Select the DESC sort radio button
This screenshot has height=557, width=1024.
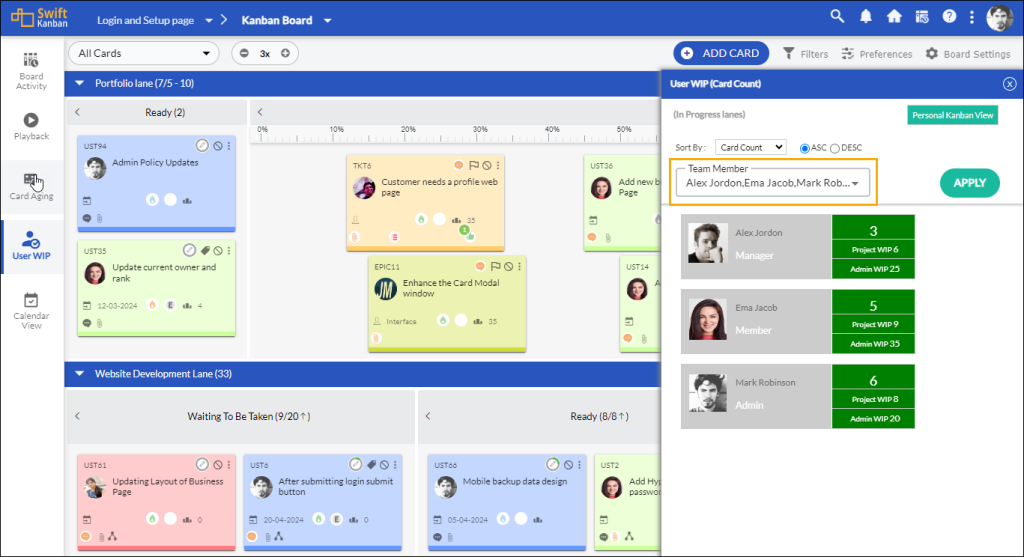[x=835, y=148]
